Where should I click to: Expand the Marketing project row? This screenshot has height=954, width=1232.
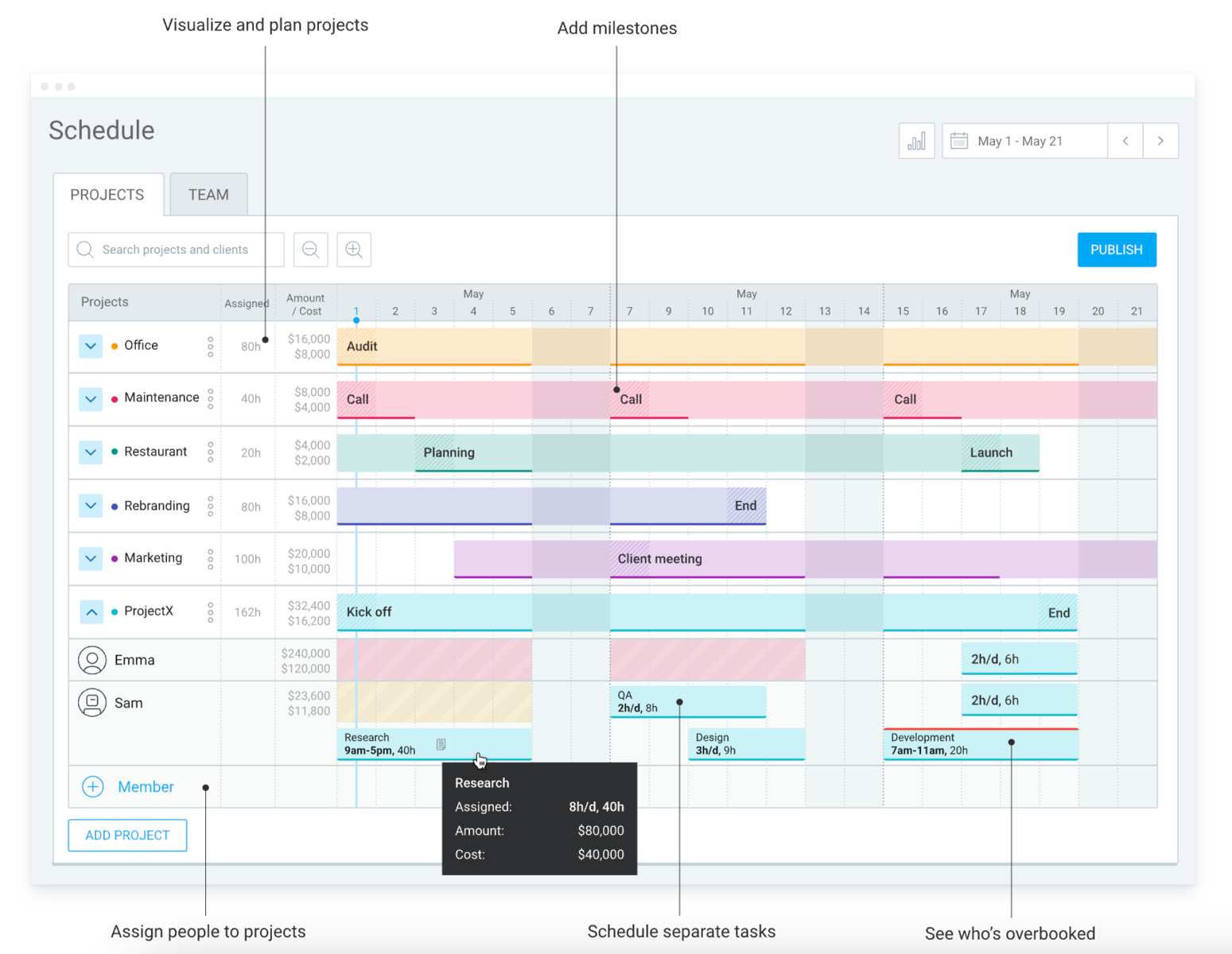[x=91, y=559]
